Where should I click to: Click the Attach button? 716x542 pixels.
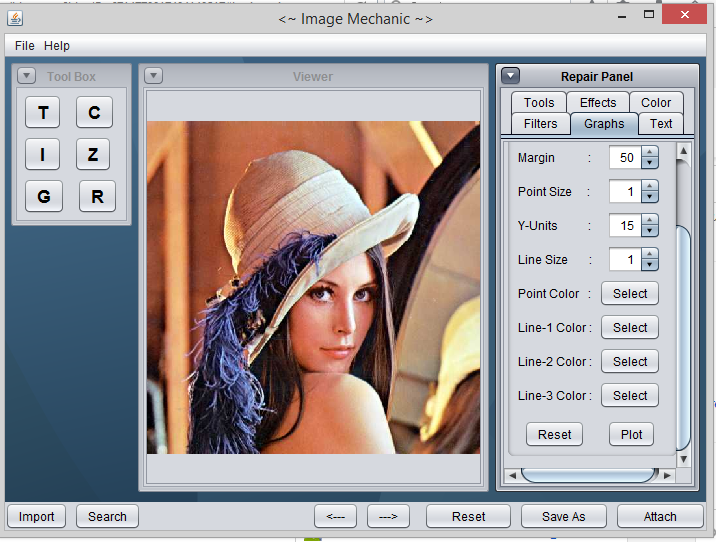pos(660,516)
